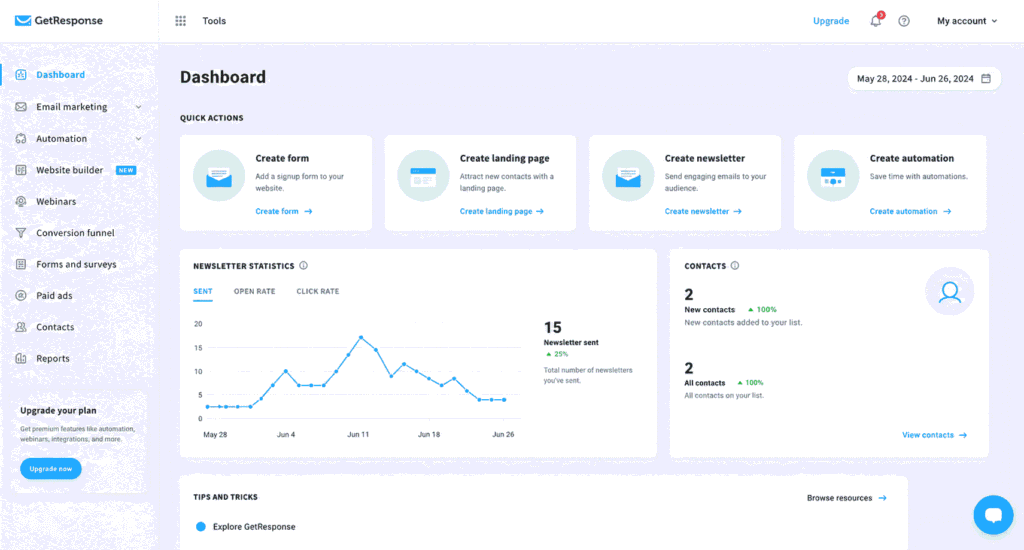Image resolution: width=1024 pixels, height=550 pixels.
Task: Click the Dashboard sidebar icon
Action: point(21,74)
